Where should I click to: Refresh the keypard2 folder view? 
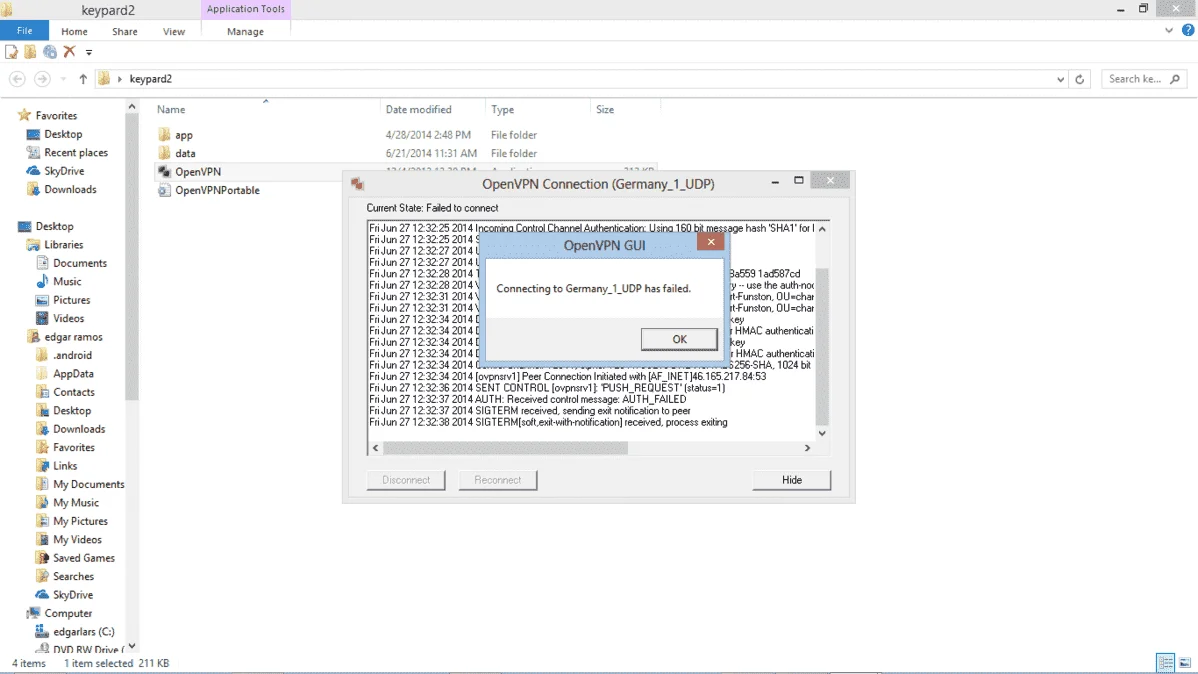coord(1080,79)
